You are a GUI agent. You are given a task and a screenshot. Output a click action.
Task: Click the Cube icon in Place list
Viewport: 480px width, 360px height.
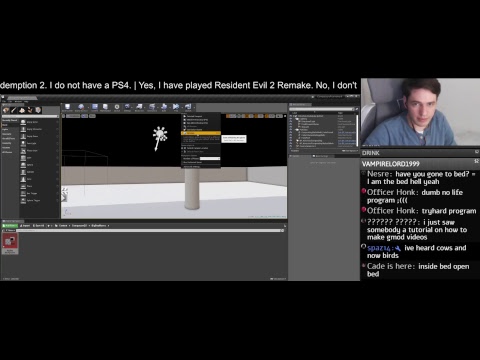point(23,158)
